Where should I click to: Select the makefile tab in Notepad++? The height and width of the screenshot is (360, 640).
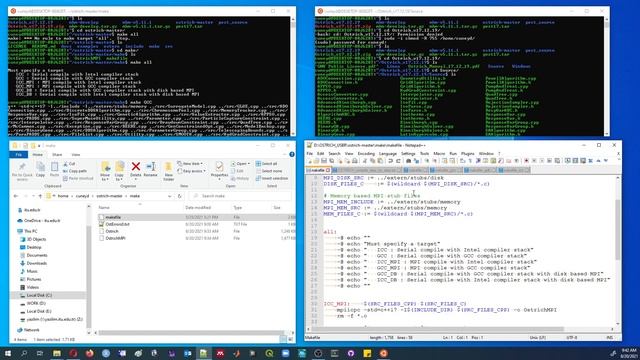point(318,170)
